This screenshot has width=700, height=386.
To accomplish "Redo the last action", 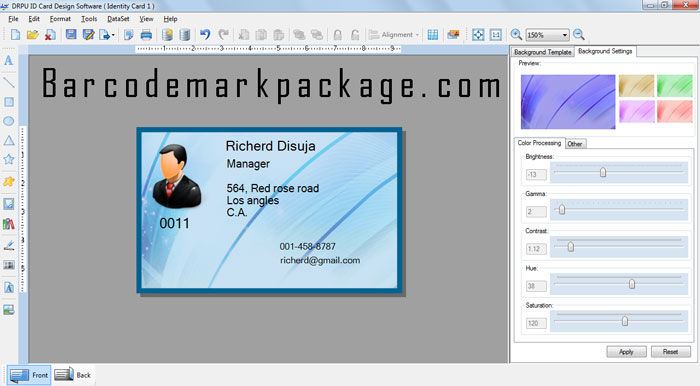I will pos(224,34).
